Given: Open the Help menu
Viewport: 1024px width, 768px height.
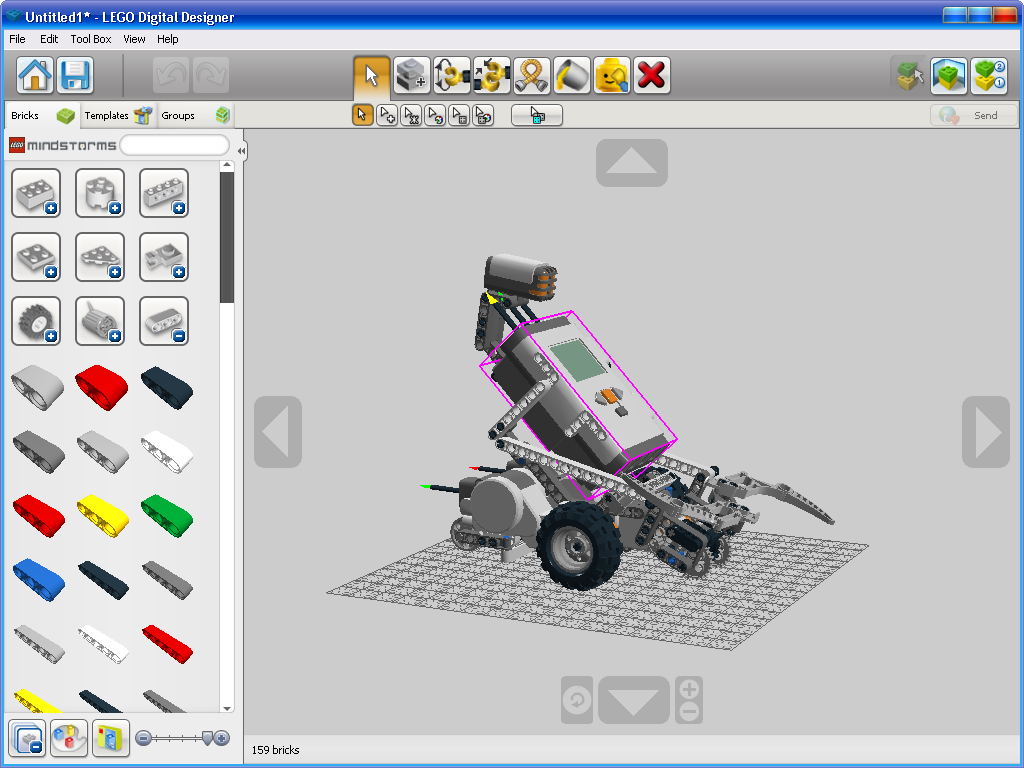Looking at the screenshot, I should coord(167,39).
